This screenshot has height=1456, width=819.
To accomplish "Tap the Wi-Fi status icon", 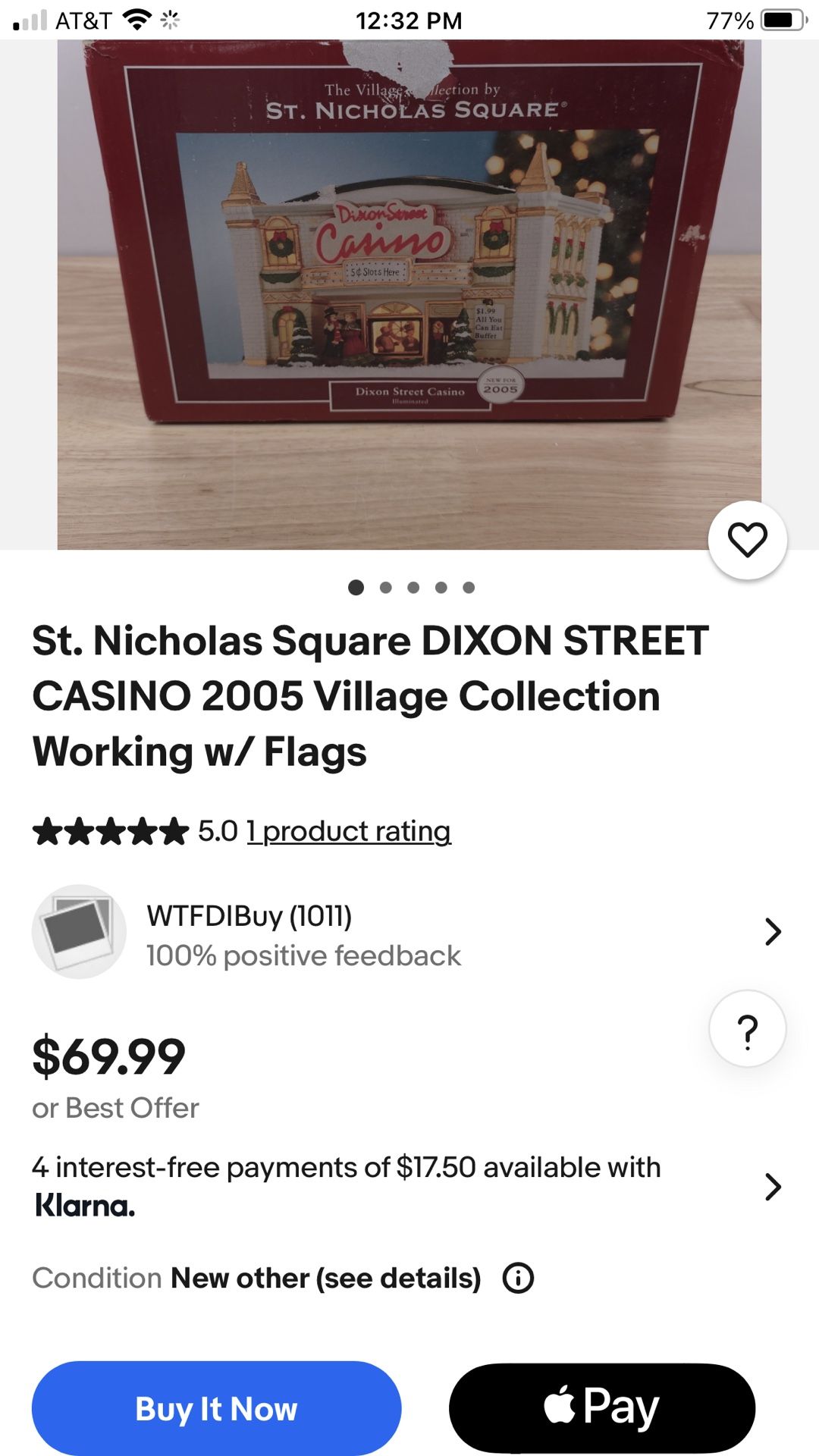I will click(x=136, y=20).
